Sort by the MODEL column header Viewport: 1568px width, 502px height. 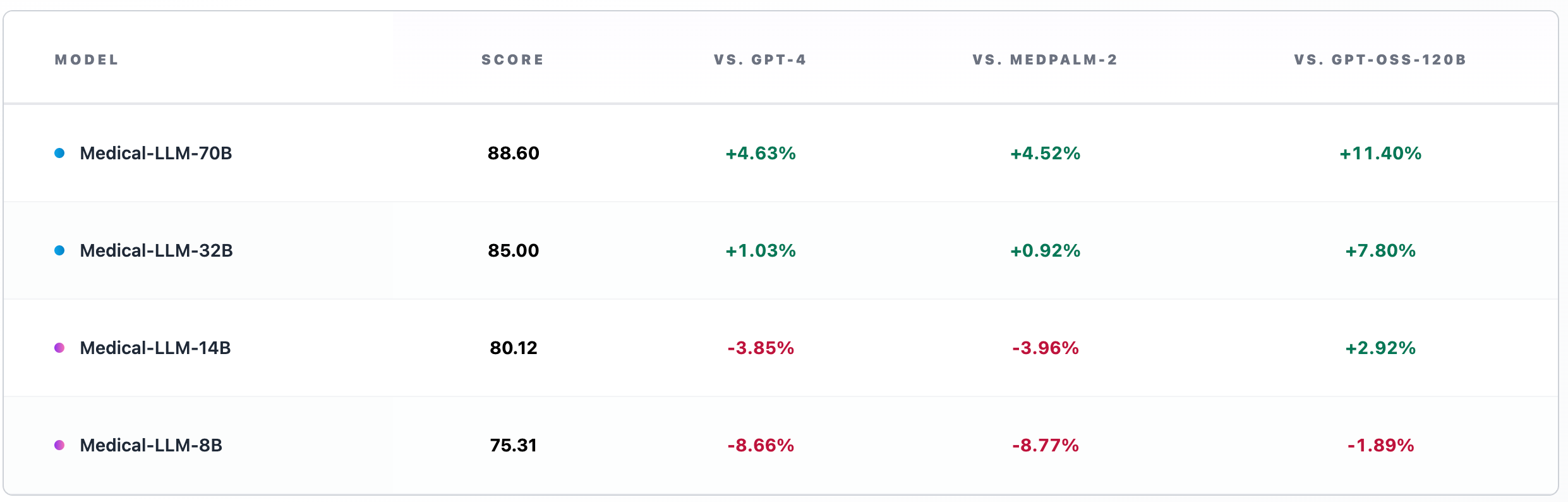click(87, 60)
